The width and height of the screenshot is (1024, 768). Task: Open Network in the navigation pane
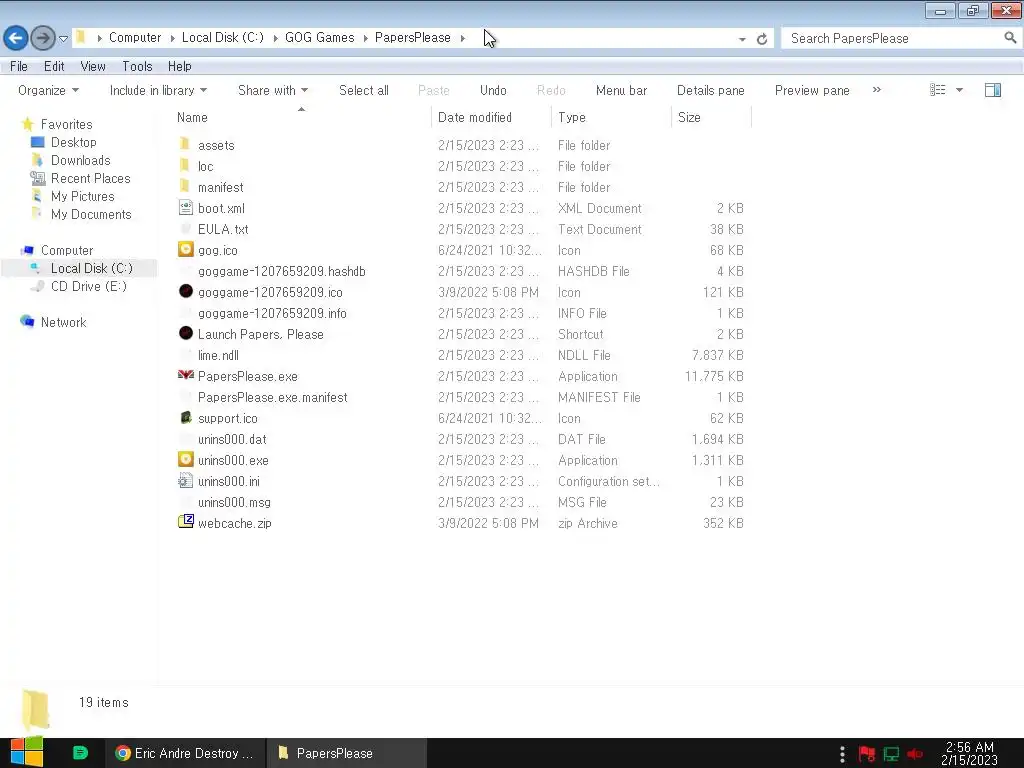63,322
